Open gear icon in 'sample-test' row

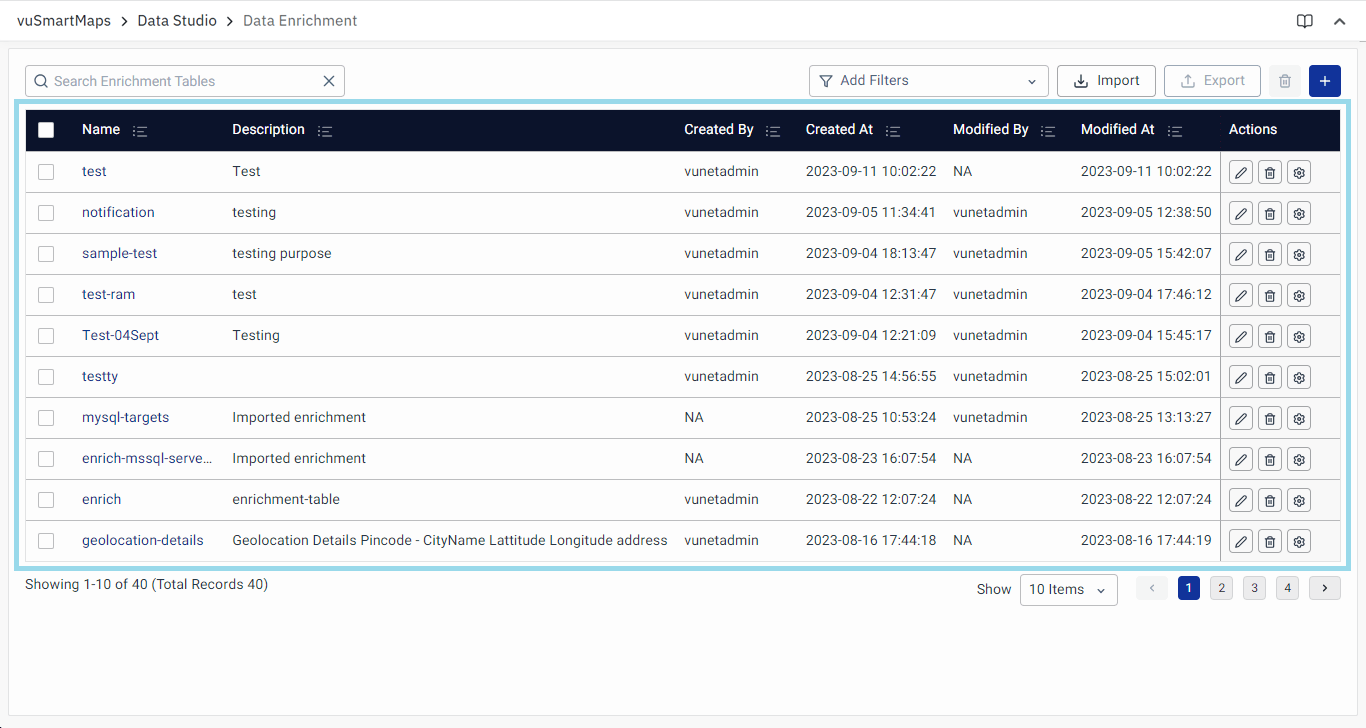(x=1298, y=254)
